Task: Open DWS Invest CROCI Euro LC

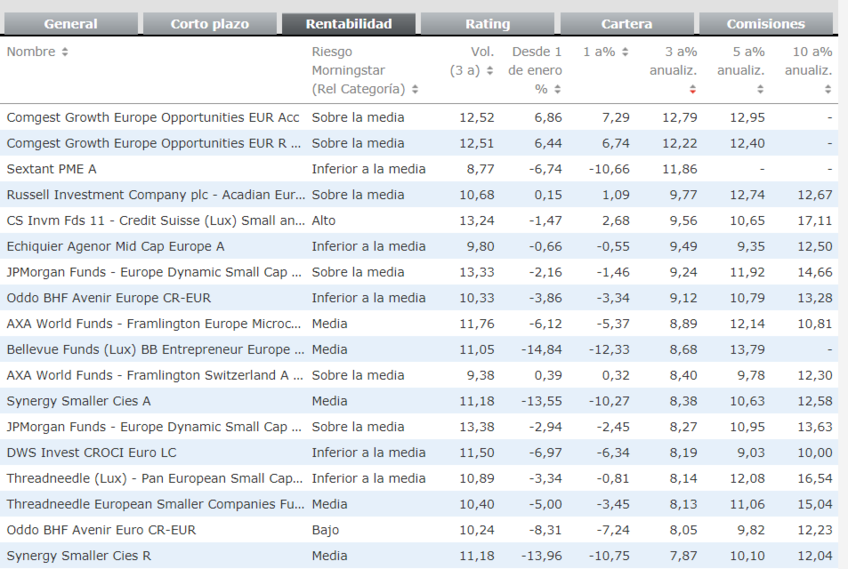Action: point(91,453)
